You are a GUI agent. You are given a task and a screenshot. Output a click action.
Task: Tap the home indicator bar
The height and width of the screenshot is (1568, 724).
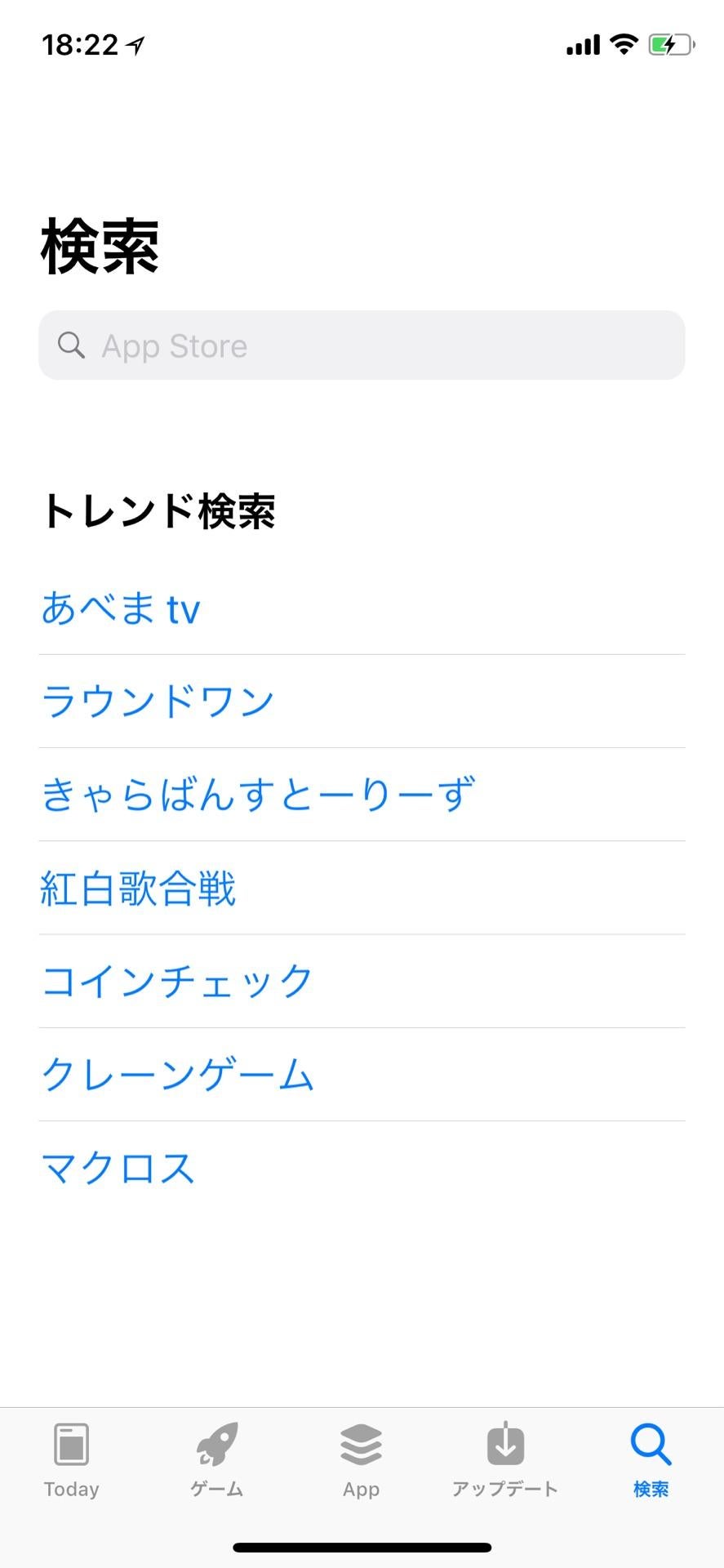click(362, 1547)
